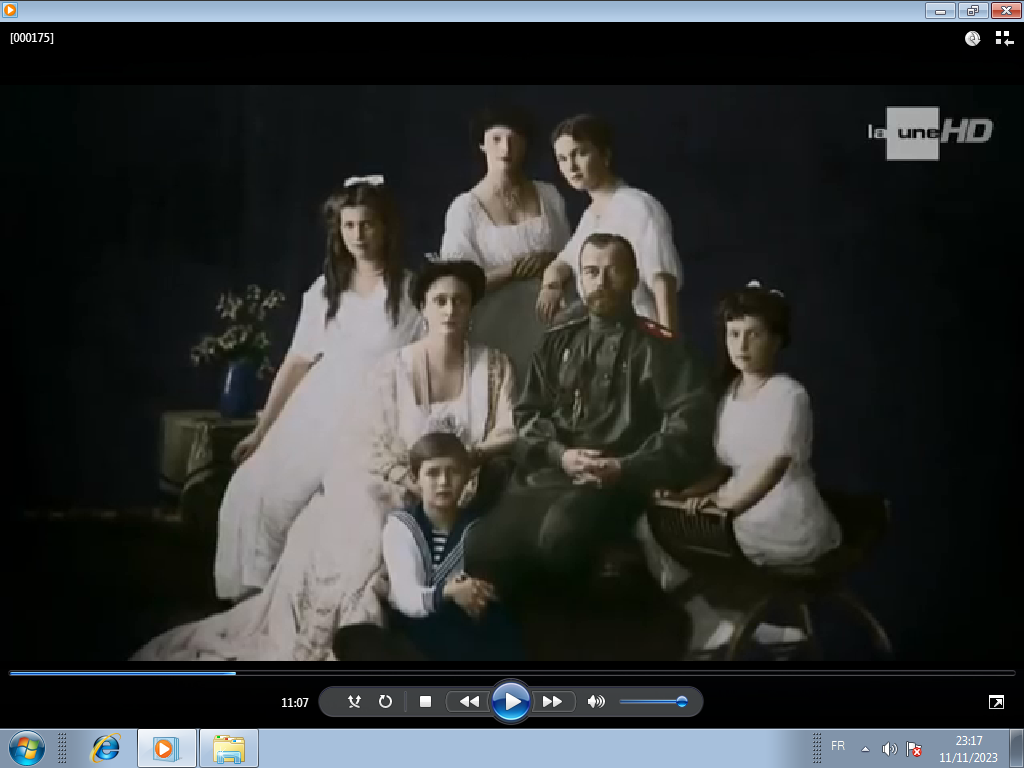Screen dimensions: 1024x768
Task: Open the clock showing 23:17
Action: coord(968,749)
